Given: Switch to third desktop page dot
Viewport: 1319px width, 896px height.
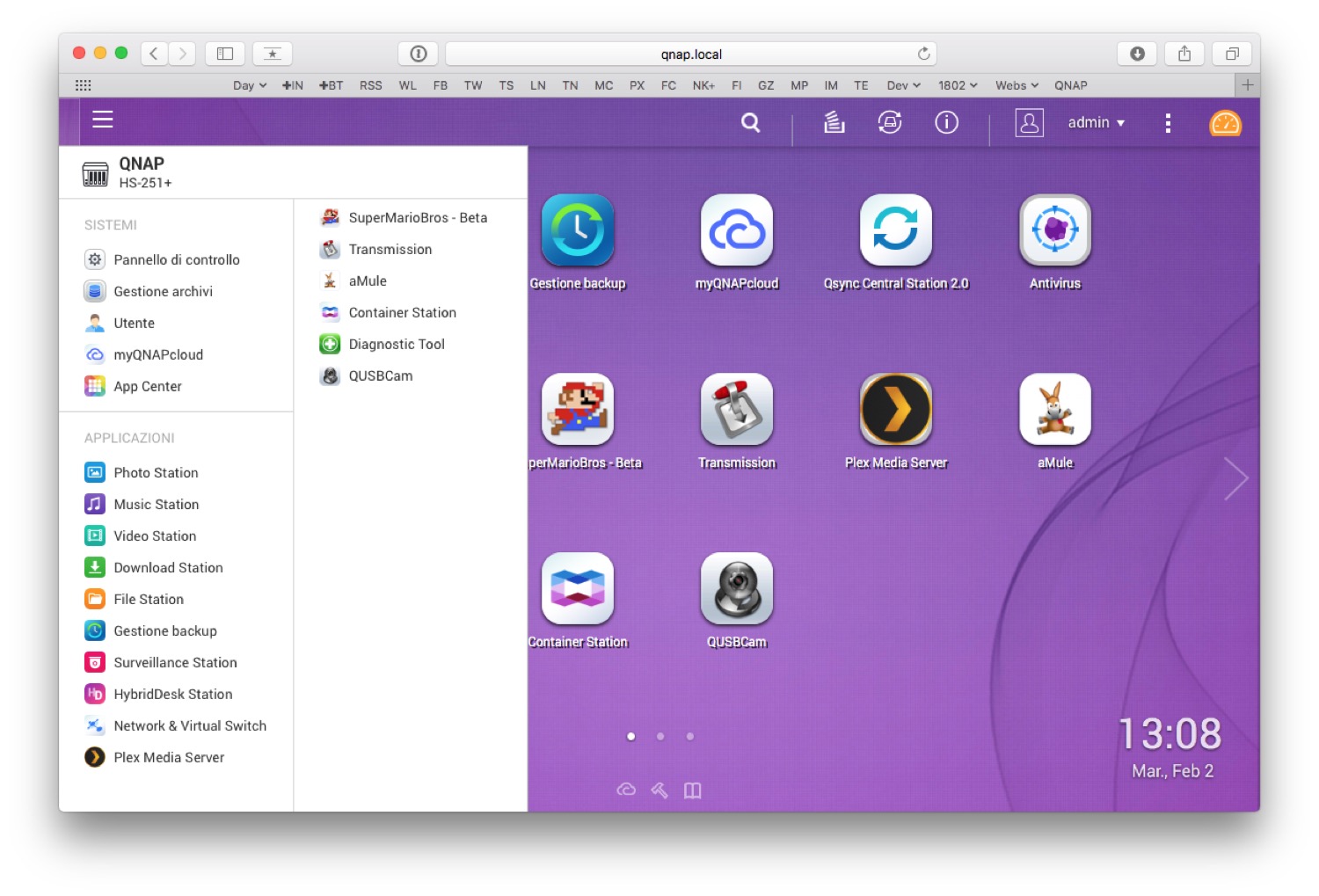Looking at the screenshot, I should 690,737.
